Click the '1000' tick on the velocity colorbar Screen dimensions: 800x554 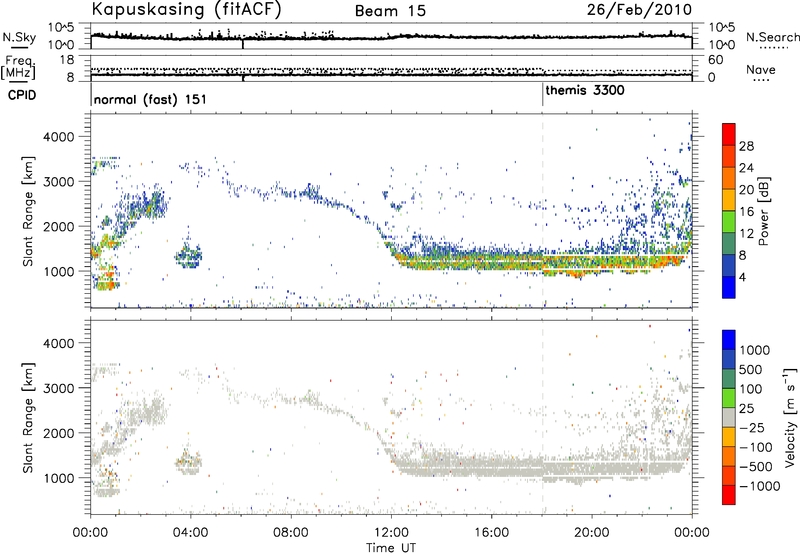[x=755, y=350]
